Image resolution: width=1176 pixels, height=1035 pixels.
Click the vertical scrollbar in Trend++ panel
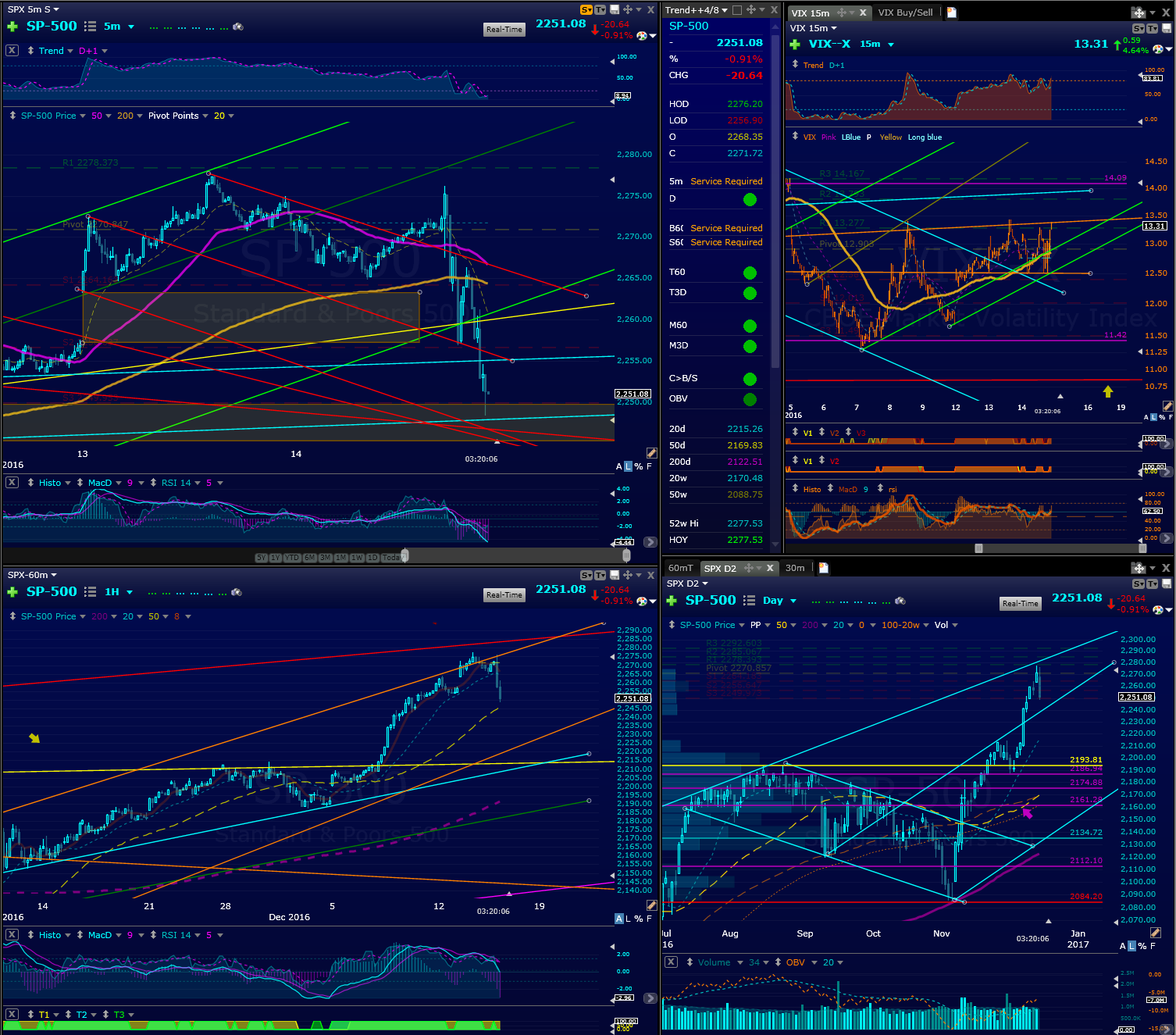(775, 202)
